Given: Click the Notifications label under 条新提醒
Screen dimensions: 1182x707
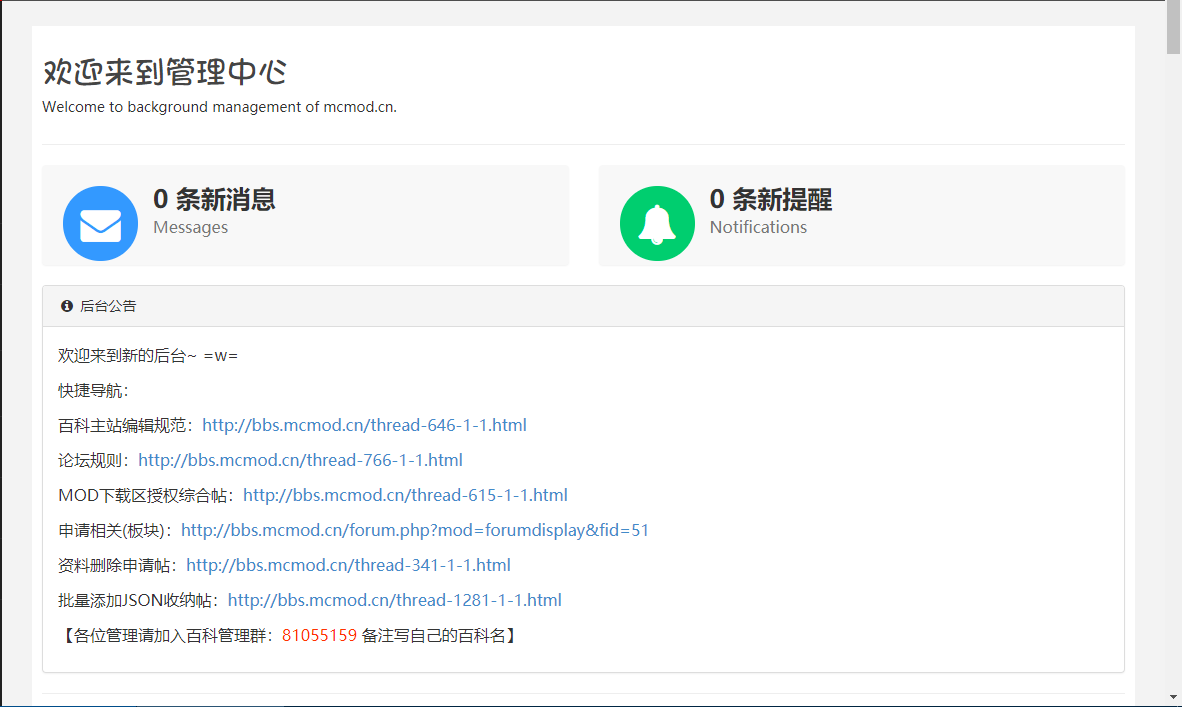Looking at the screenshot, I should coord(758,227).
